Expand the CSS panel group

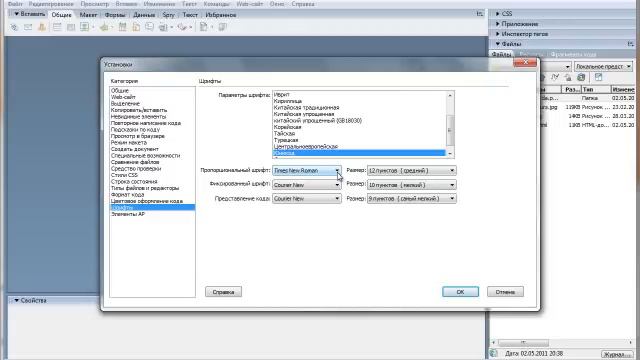[498, 14]
